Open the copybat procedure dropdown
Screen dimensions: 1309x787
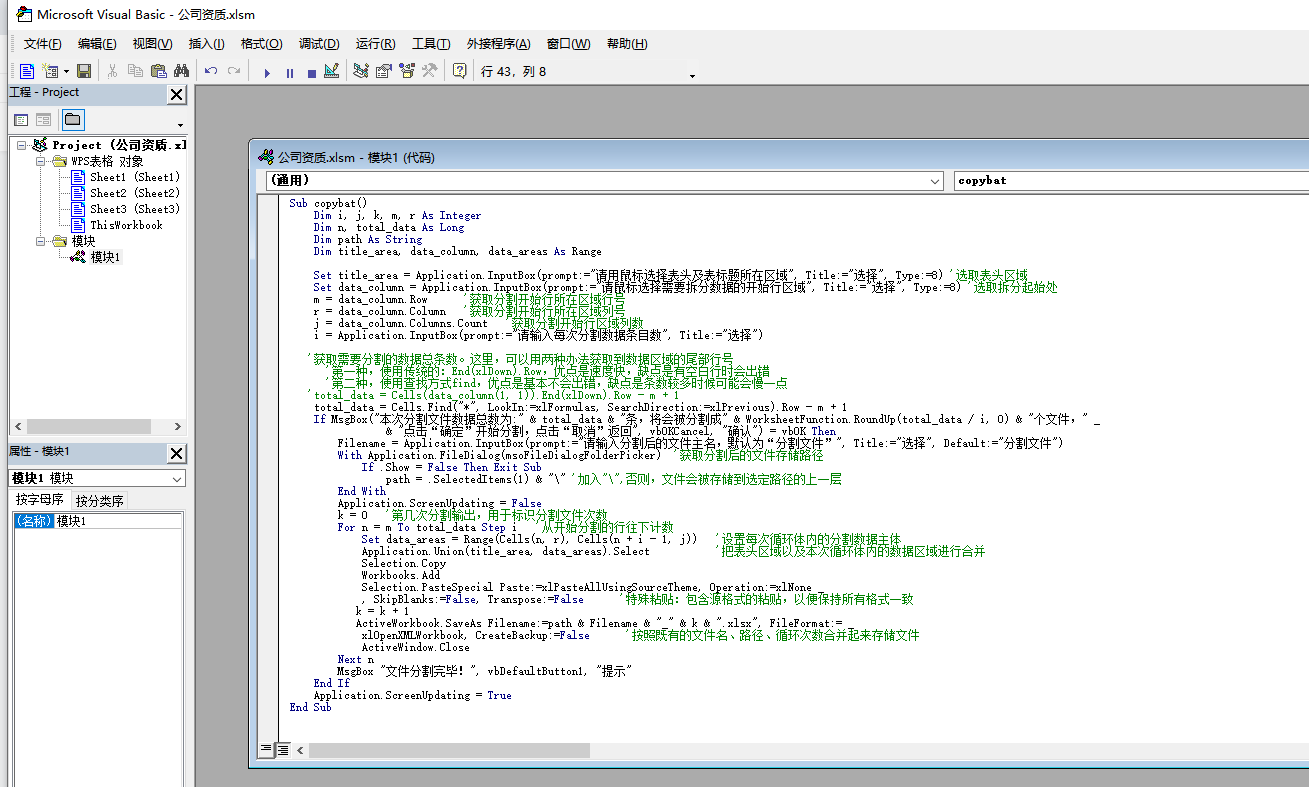[1130, 181]
